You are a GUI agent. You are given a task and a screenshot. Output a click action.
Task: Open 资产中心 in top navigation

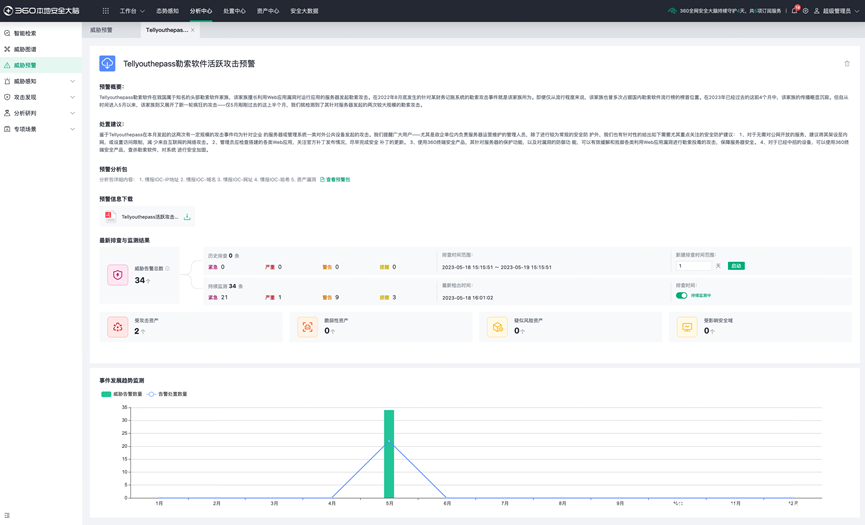[x=268, y=10]
